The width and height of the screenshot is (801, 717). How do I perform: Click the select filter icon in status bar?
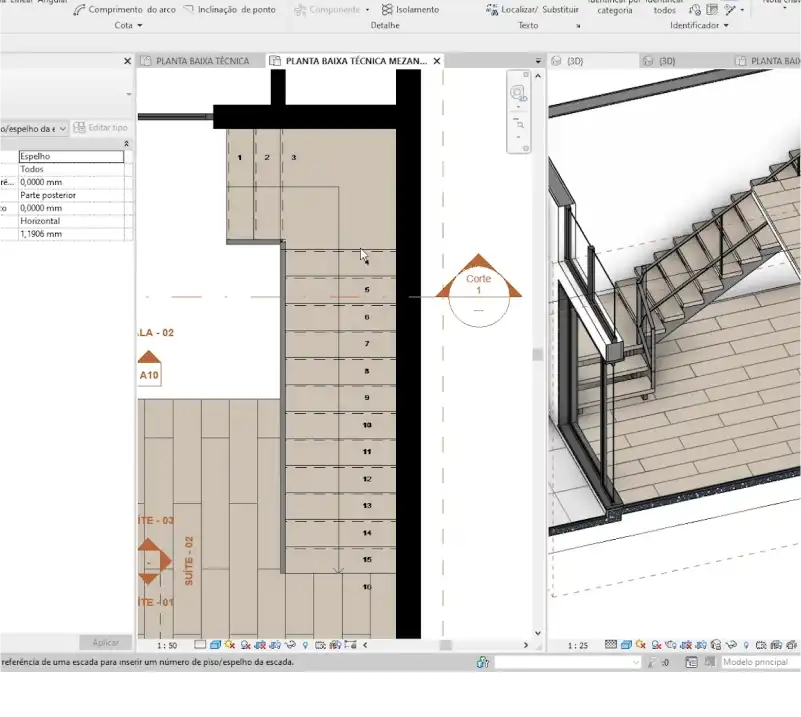(x=652, y=662)
